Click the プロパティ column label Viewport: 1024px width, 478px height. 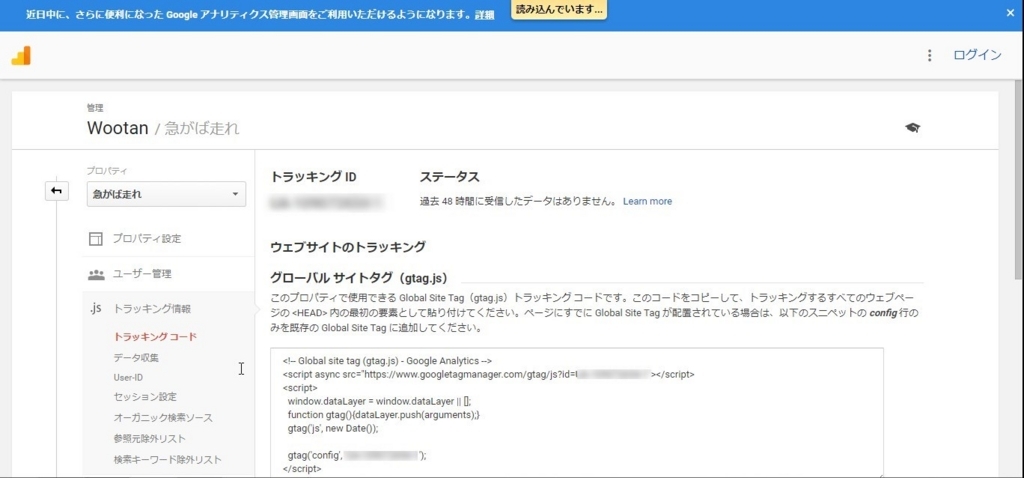[107, 171]
